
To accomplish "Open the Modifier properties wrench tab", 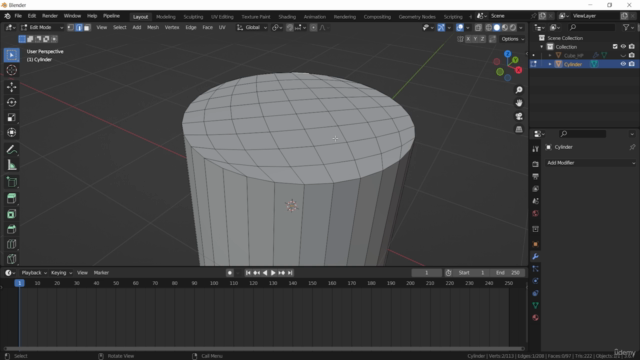I will tap(535, 256).
